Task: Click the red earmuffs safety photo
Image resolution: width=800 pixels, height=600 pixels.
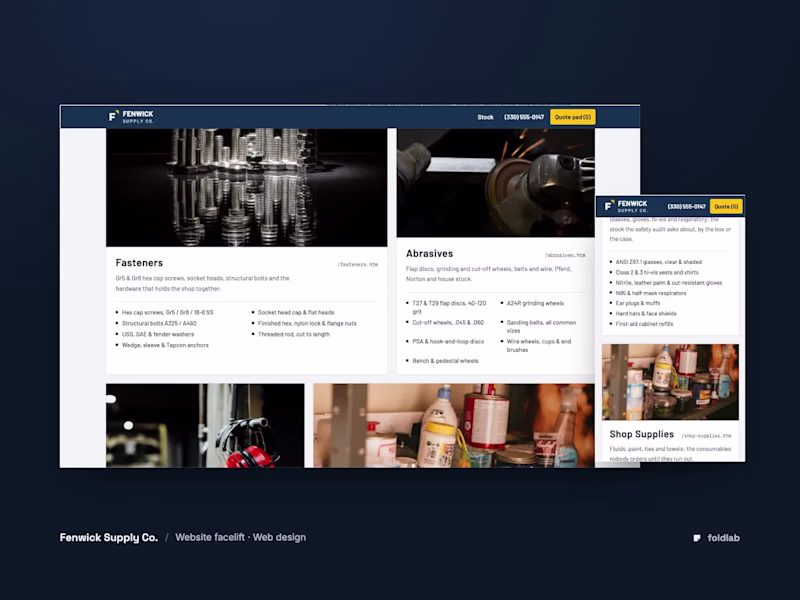Action: click(205, 426)
